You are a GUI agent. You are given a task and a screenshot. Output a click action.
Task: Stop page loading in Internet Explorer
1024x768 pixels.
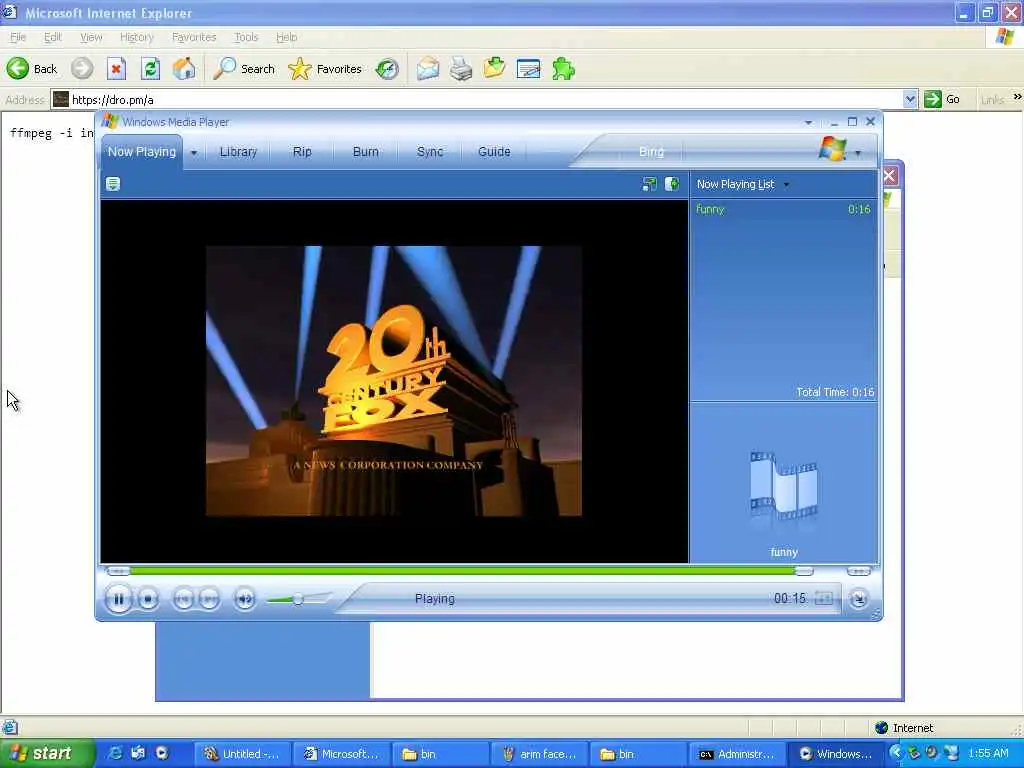point(116,69)
